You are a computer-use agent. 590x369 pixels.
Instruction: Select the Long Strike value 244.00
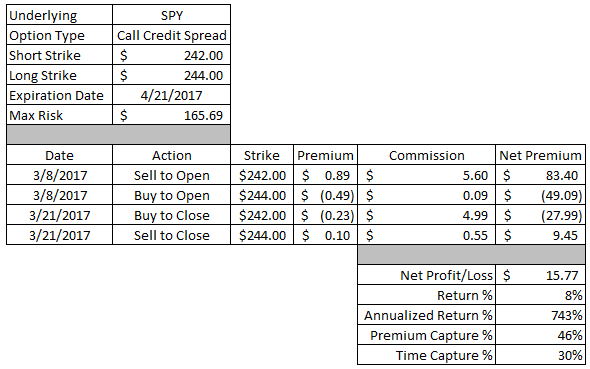(172, 75)
